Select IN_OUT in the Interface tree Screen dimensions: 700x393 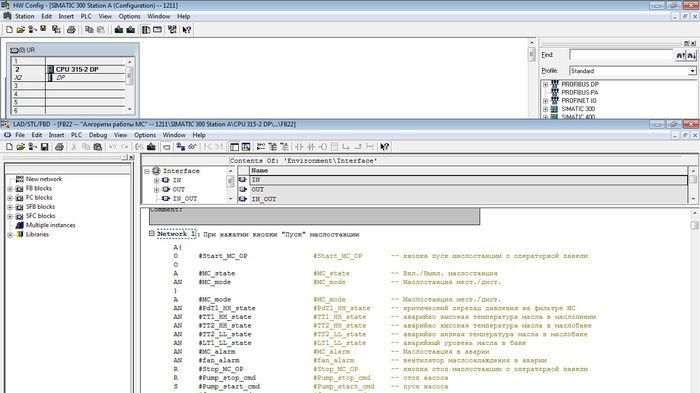click(185, 199)
